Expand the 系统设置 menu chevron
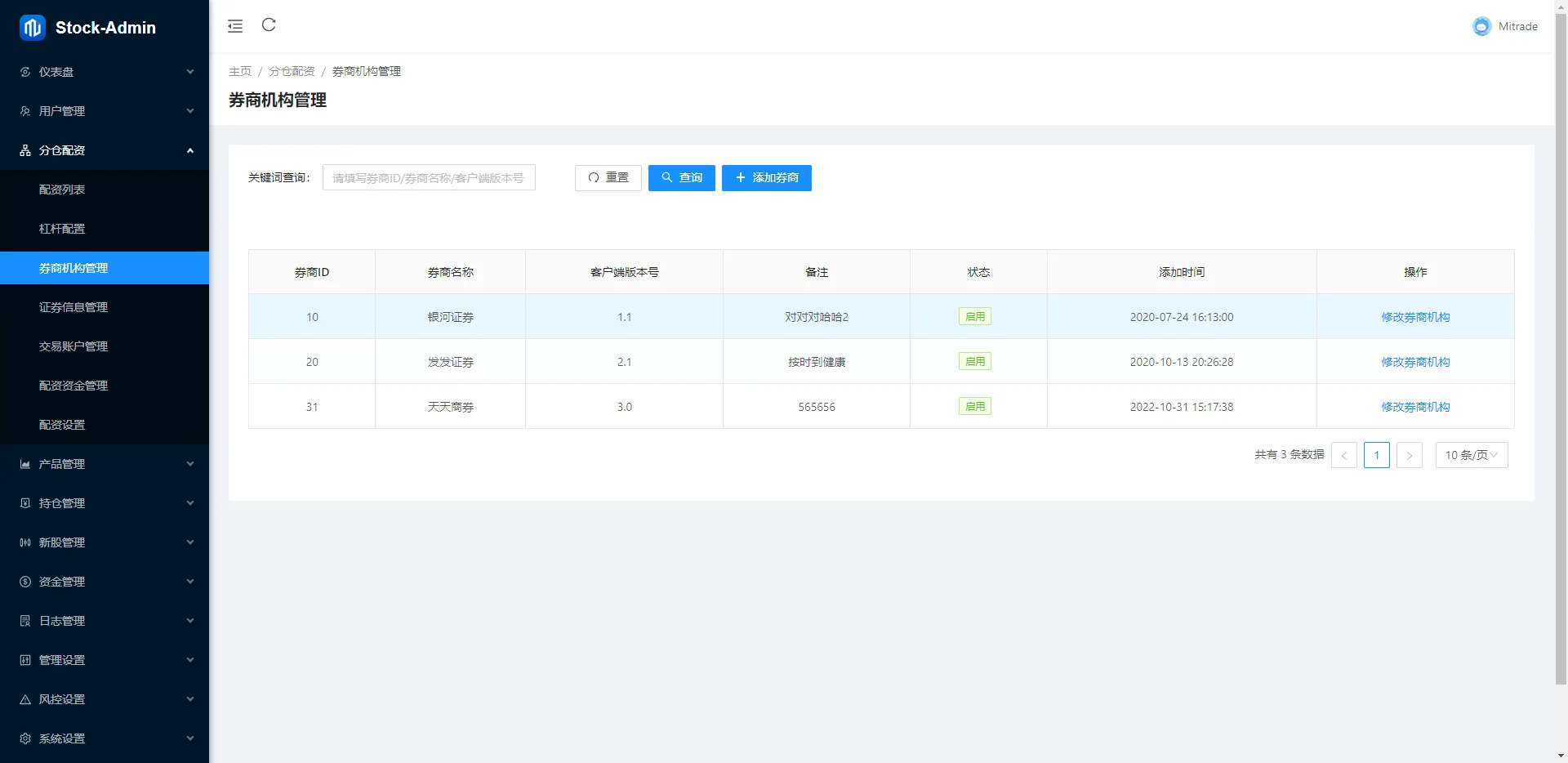Screen dimensions: 1568x763 coord(190,738)
